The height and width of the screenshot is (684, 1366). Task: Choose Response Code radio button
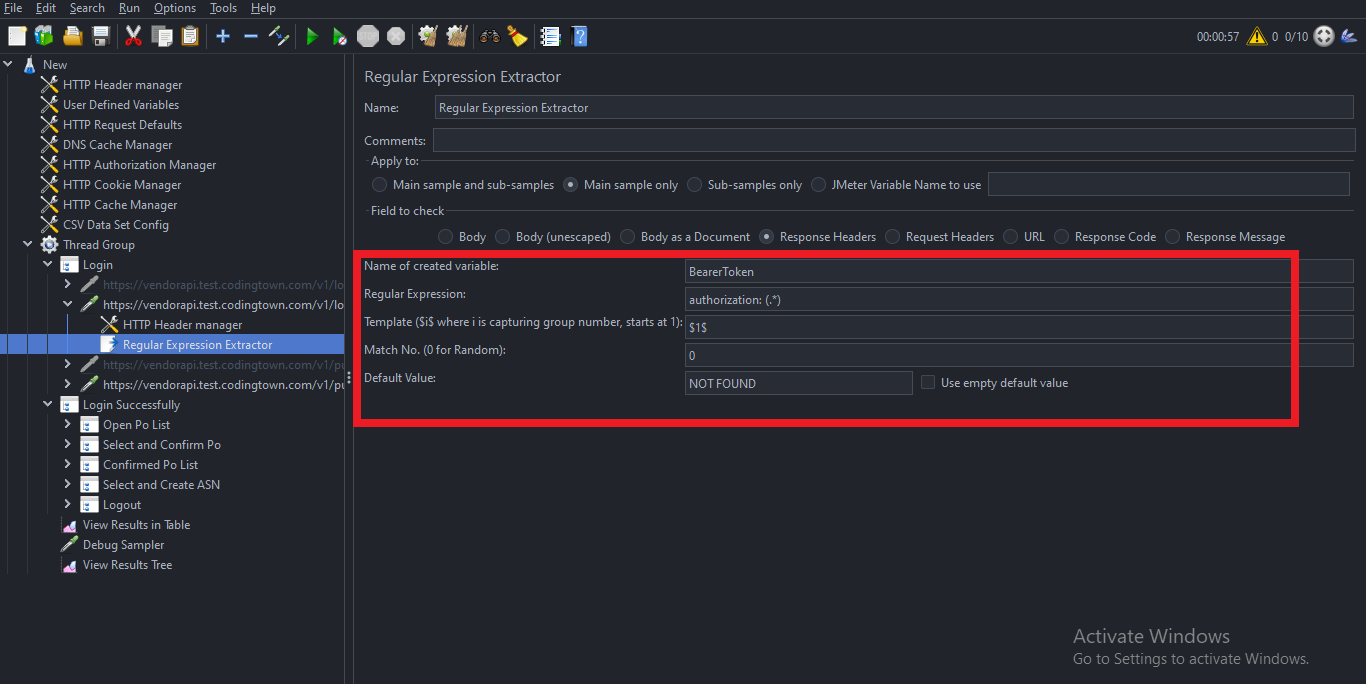[1062, 237]
